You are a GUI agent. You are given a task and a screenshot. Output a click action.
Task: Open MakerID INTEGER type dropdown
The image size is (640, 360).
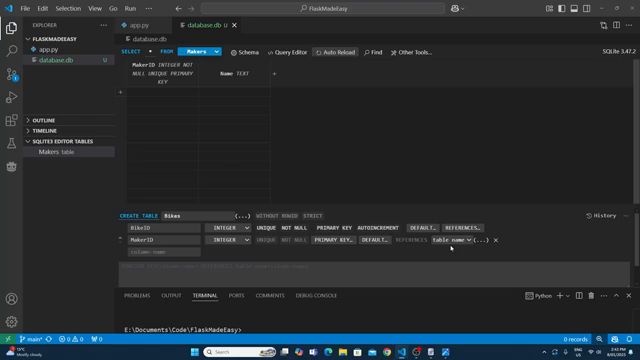coord(228,240)
